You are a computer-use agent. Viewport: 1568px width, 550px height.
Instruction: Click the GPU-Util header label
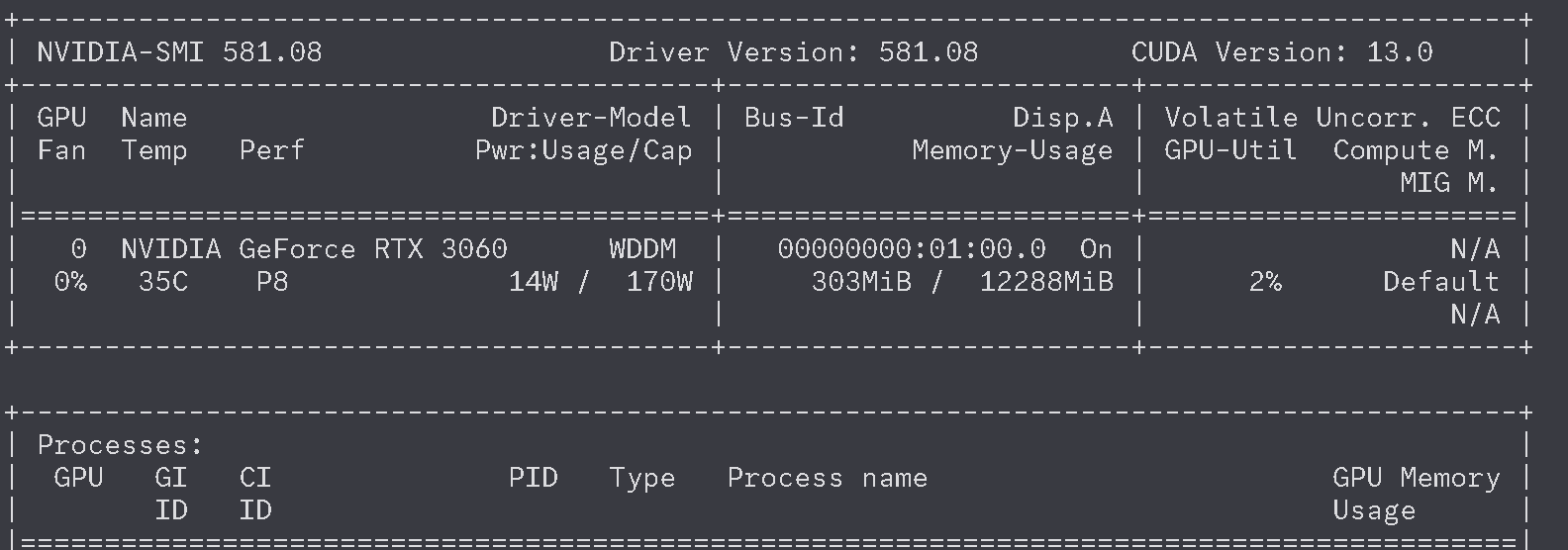click(1230, 150)
